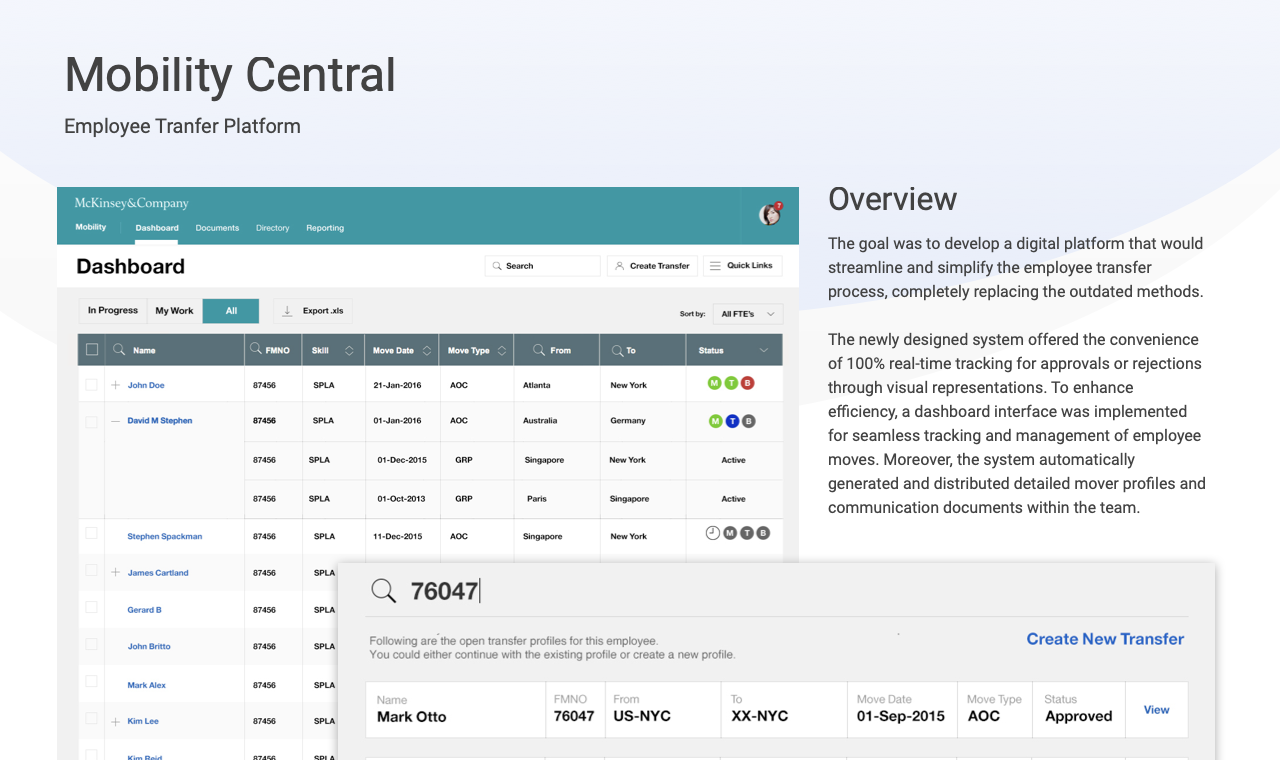Open the magnifier search in the transfer popup
Screen dimensions: 1280x760
click(x=384, y=590)
